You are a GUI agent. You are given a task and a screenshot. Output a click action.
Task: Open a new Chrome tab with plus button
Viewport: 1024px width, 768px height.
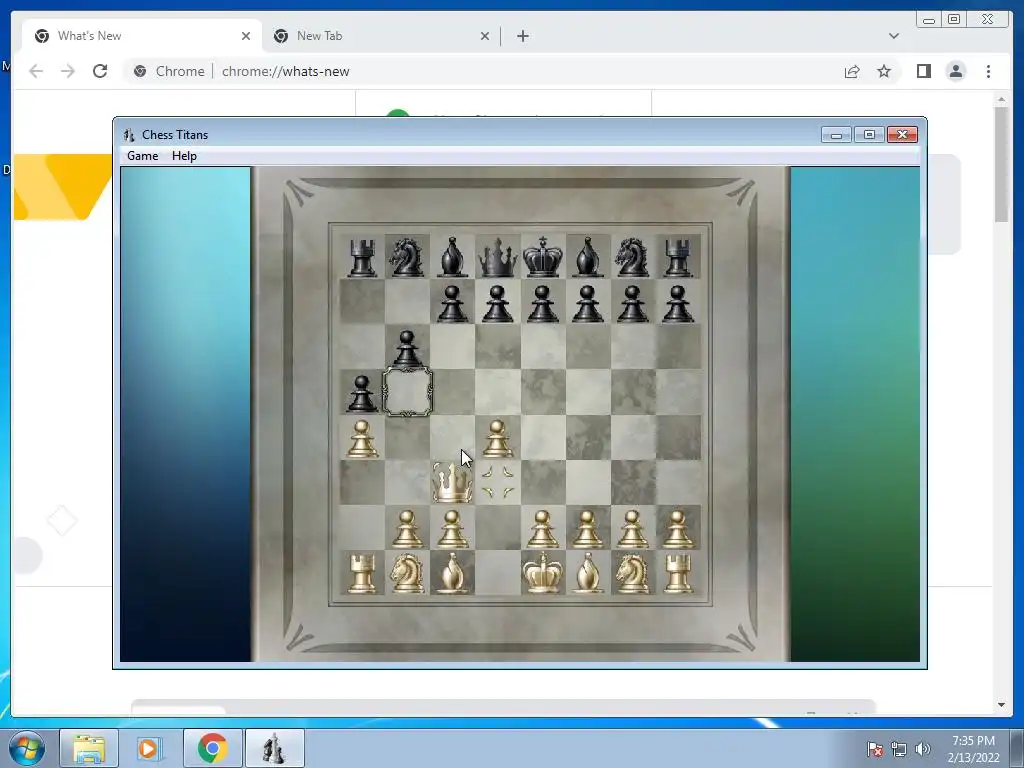522,36
